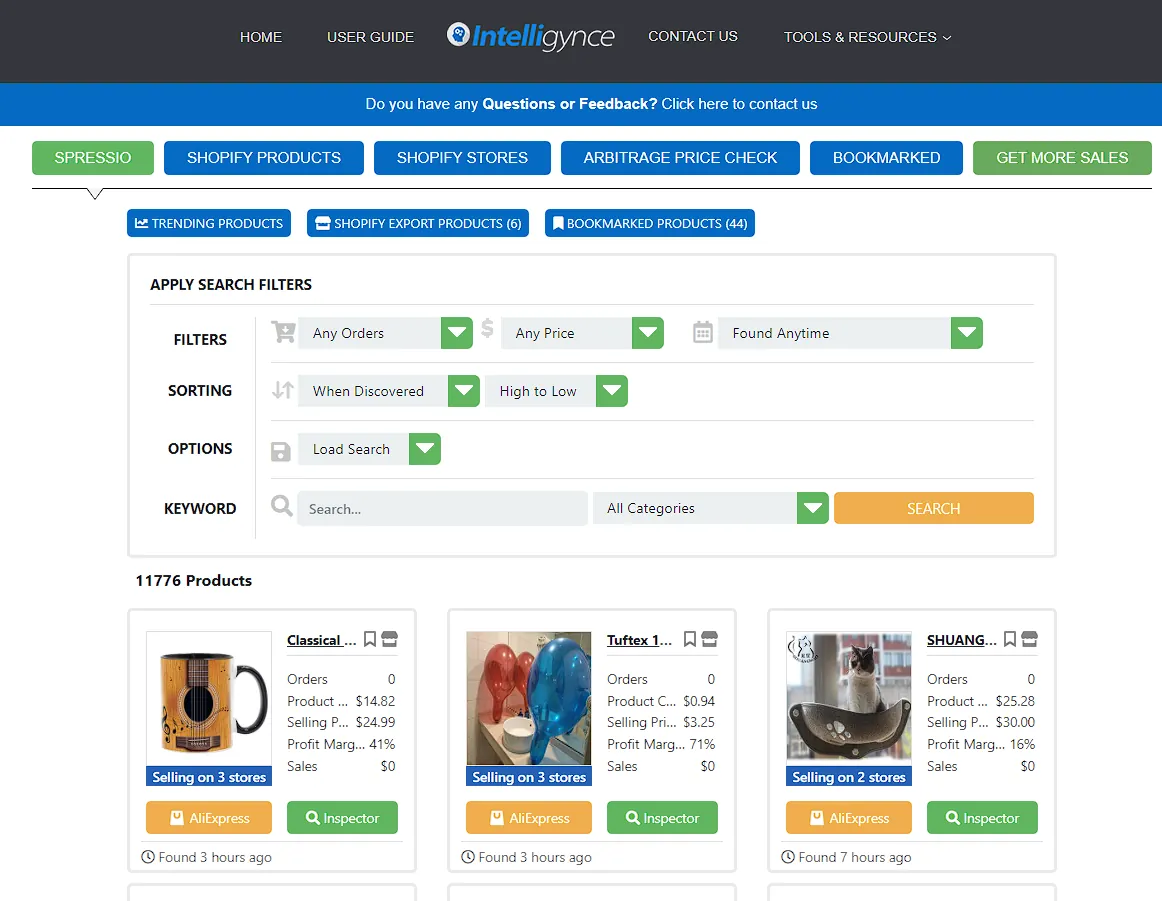
Task: Change High to Low sort order dropdown
Action: pos(557,390)
